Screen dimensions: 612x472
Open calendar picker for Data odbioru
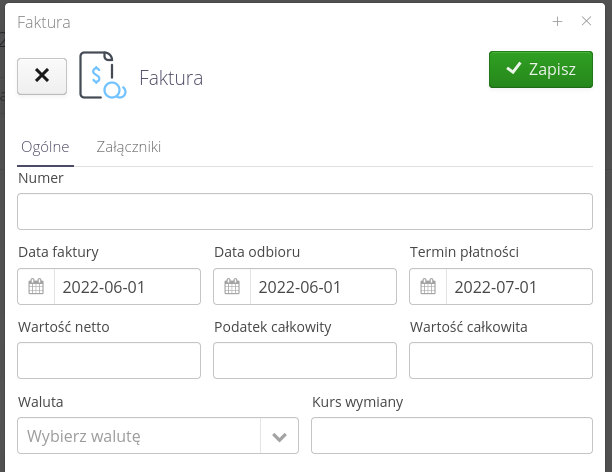click(232, 287)
